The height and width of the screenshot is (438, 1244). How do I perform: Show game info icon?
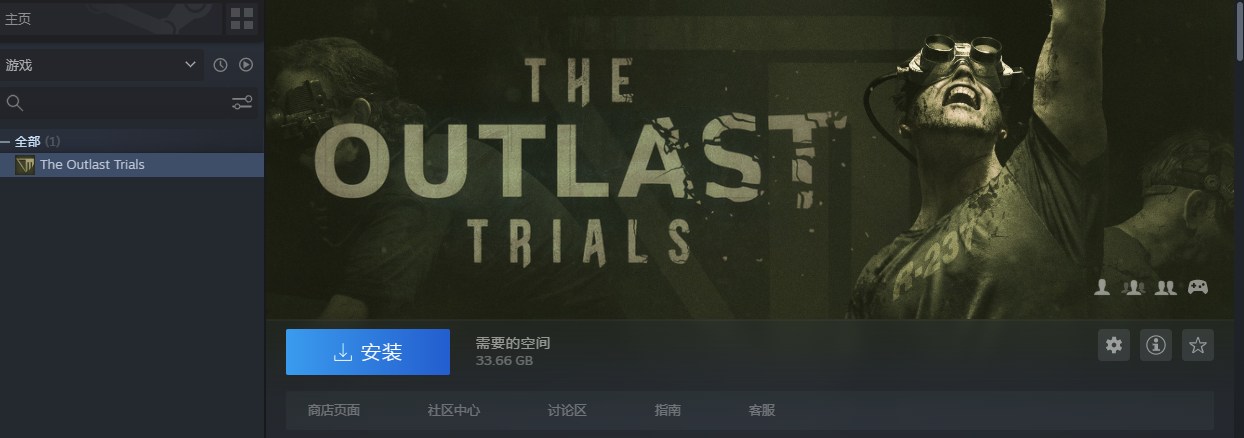(x=1156, y=345)
